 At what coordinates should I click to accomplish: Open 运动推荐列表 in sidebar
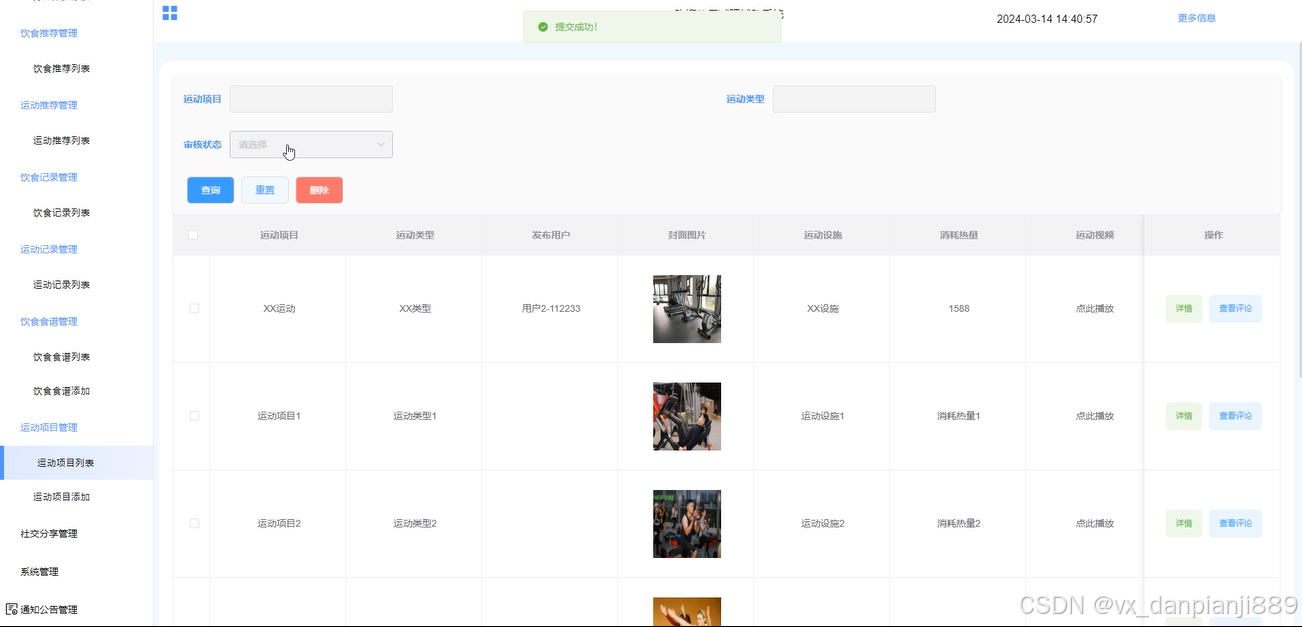click(x=62, y=141)
